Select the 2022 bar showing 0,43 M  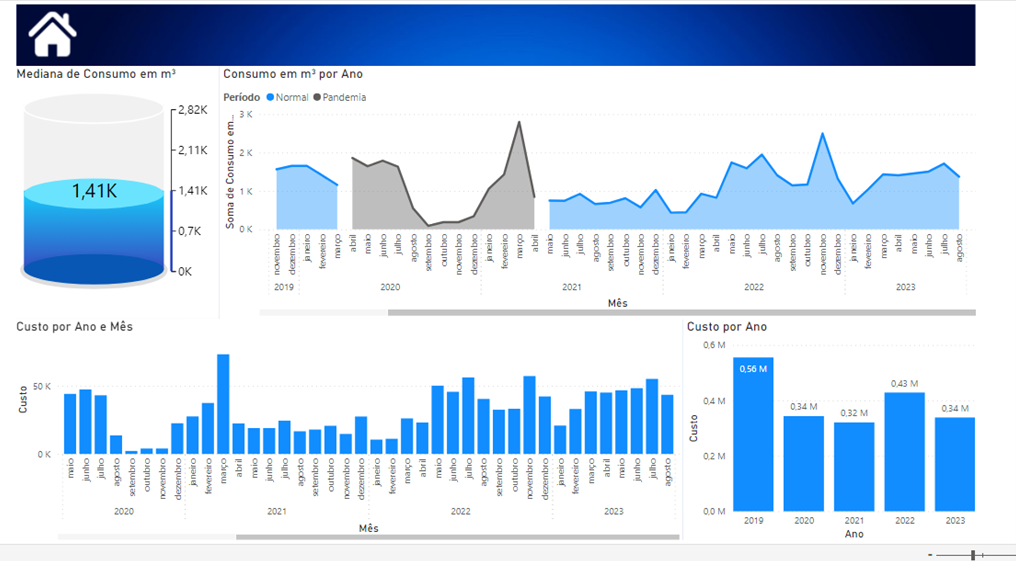pyautogui.click(x=904, y=451)
